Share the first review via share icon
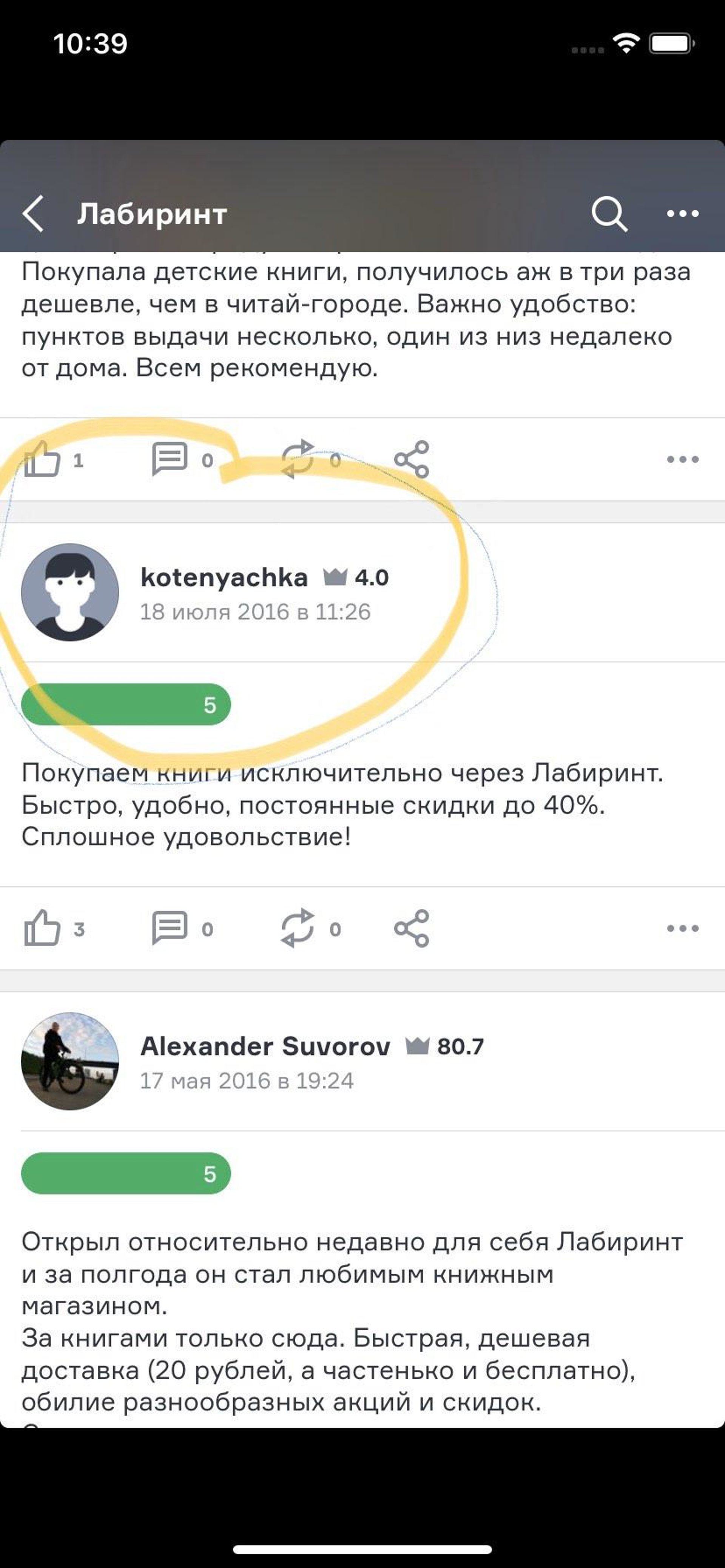 (412, 460)
